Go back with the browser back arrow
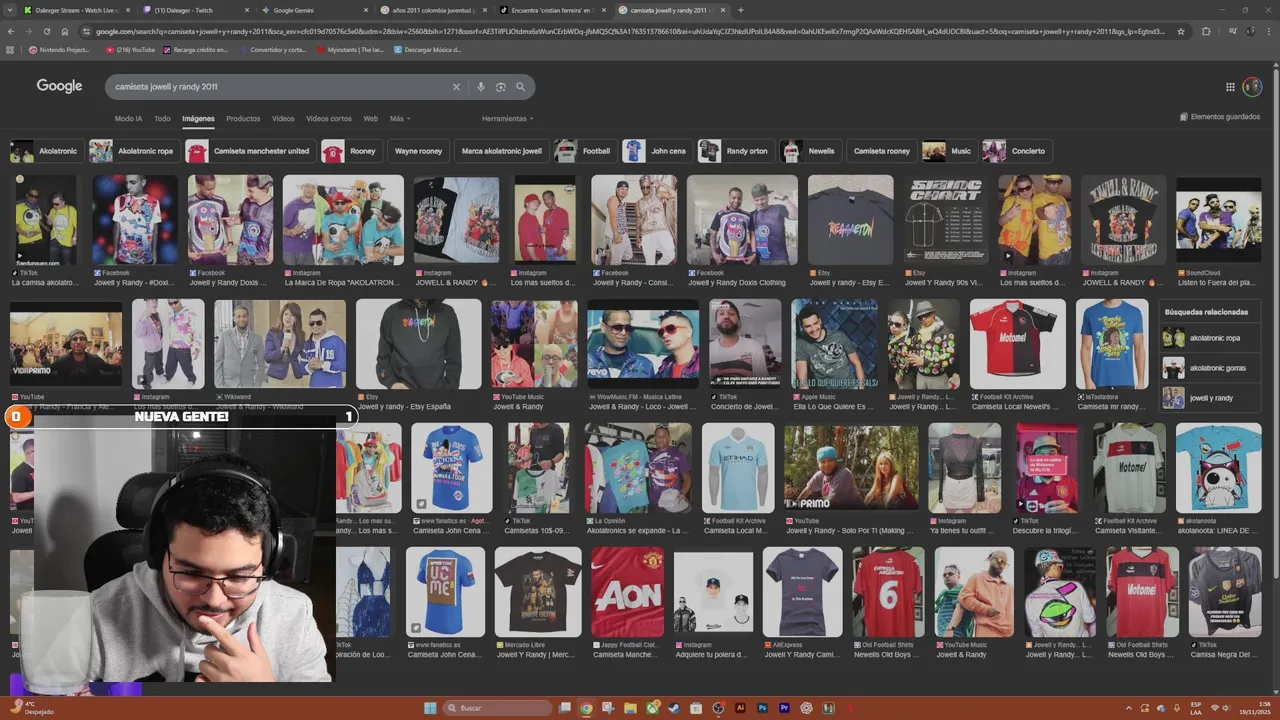The image size is (1280, 720). pyautogui.click(x=11, y=31)
